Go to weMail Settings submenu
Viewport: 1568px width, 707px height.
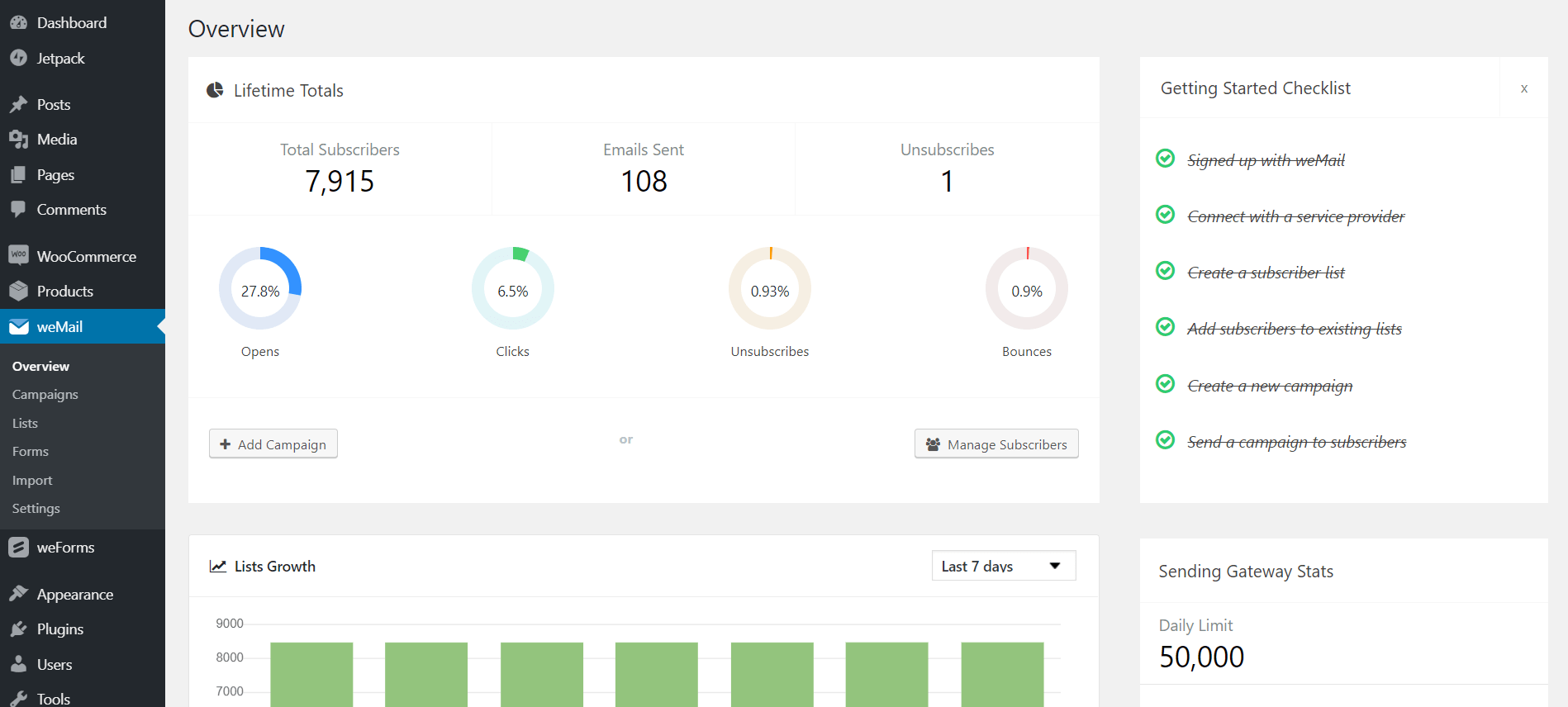click(36, 509)
